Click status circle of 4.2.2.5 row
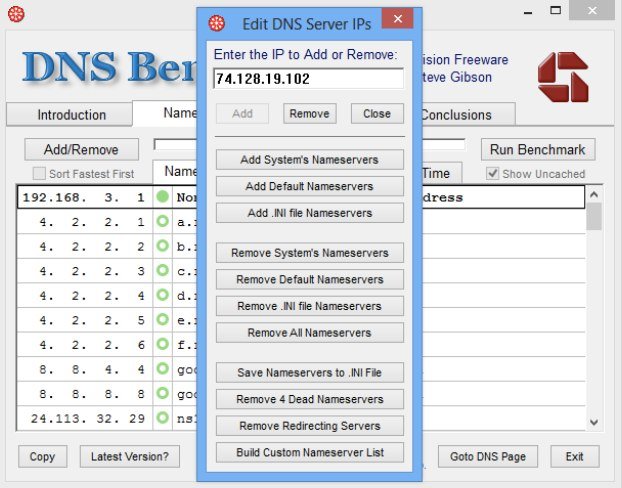This screenshot has height=488, width=622. pos(163,320)
